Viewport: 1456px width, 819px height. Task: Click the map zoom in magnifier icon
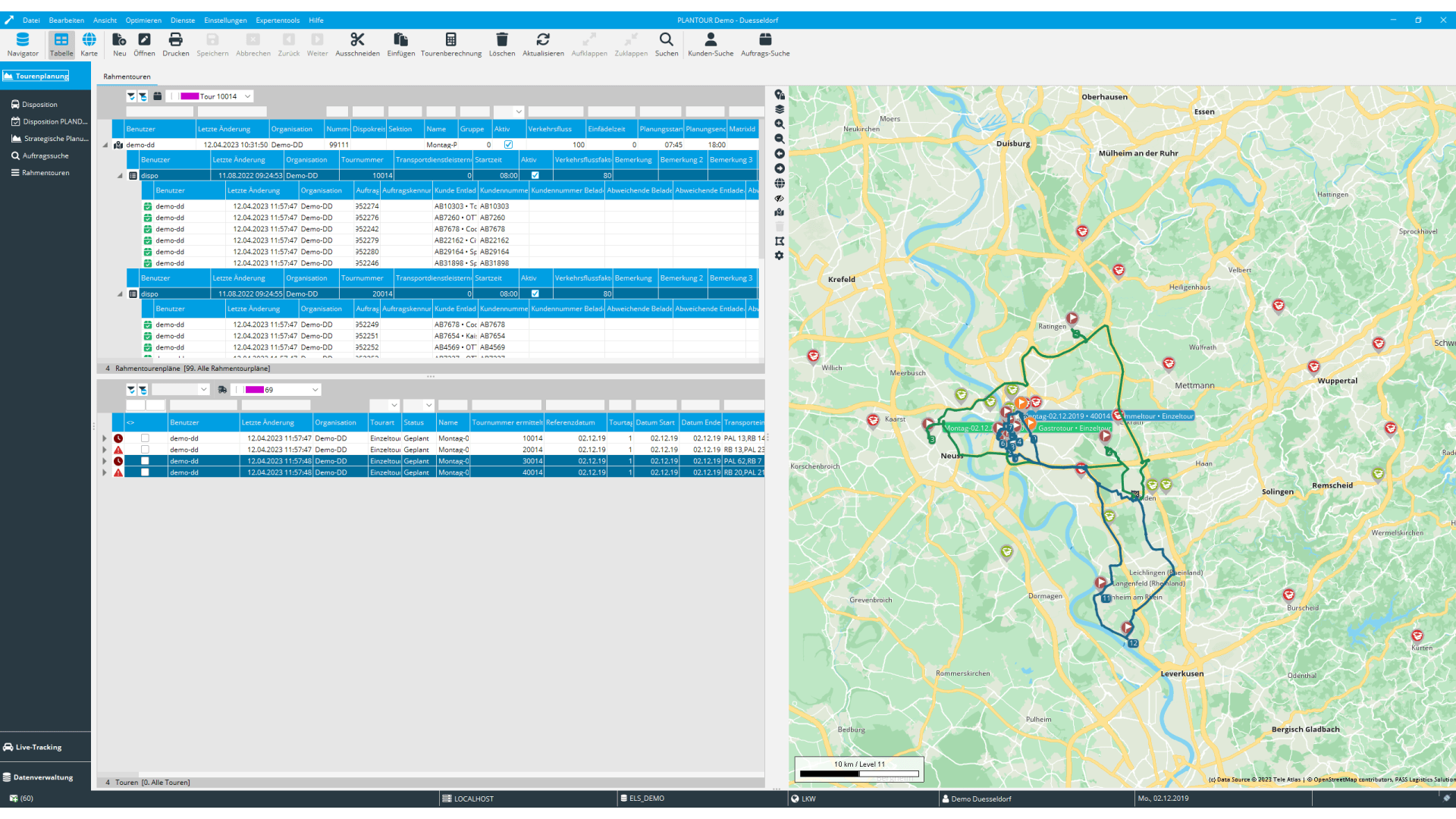click(x=779, y=124)
